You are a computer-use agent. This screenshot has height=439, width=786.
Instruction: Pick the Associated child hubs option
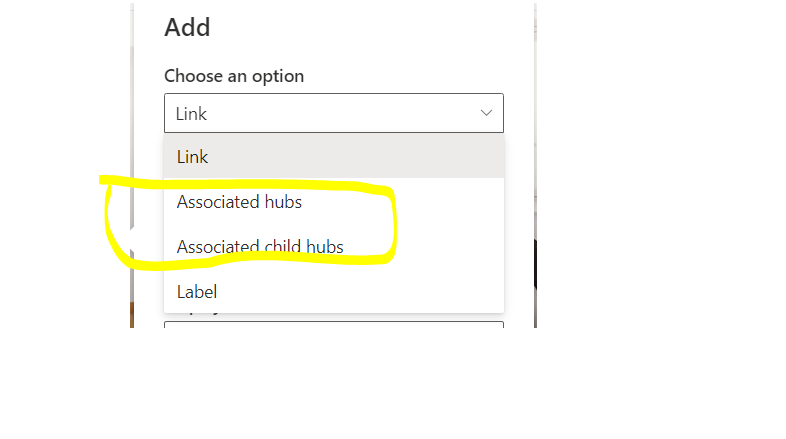pyautogui.click(x=260, y=246)
